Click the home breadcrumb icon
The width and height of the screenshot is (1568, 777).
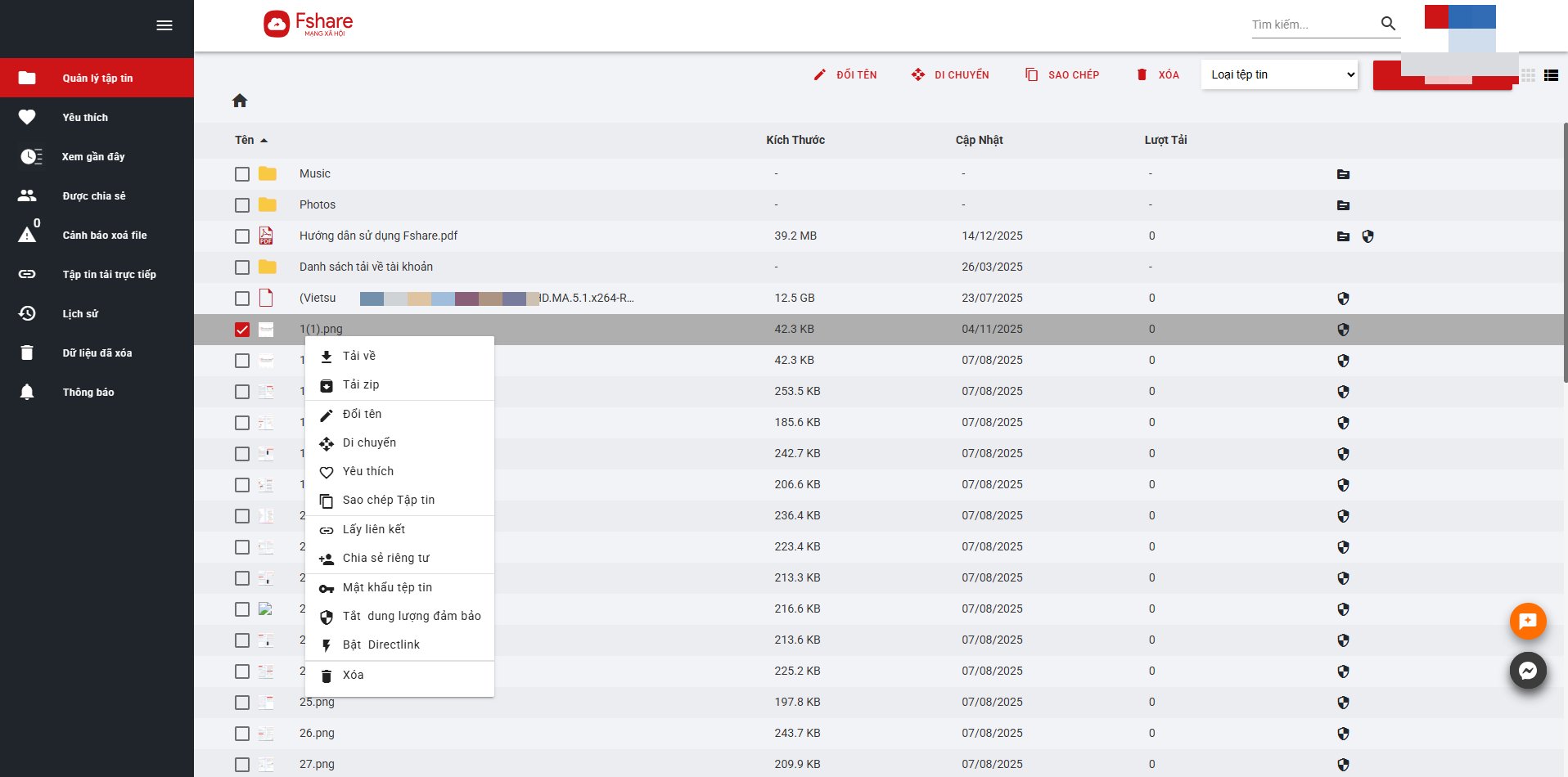pos(240,101)
